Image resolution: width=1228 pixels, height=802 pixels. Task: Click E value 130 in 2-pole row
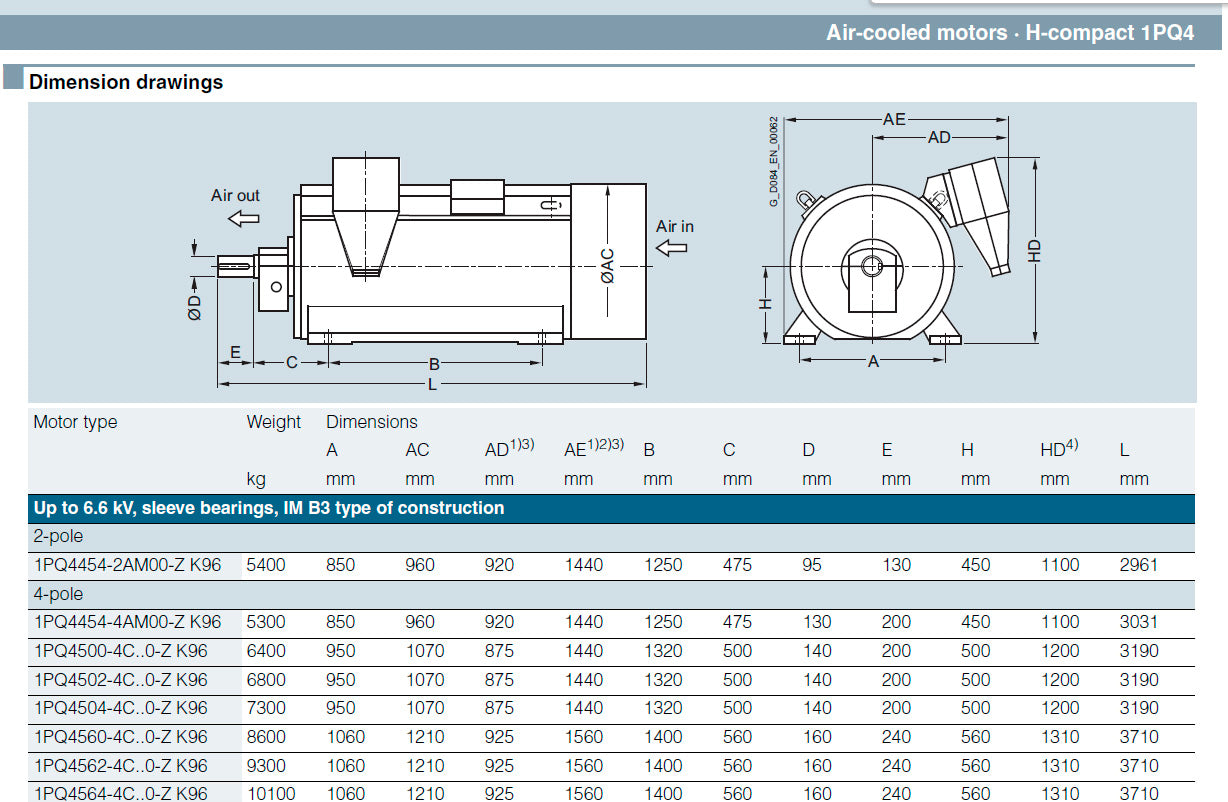point(897,565)
